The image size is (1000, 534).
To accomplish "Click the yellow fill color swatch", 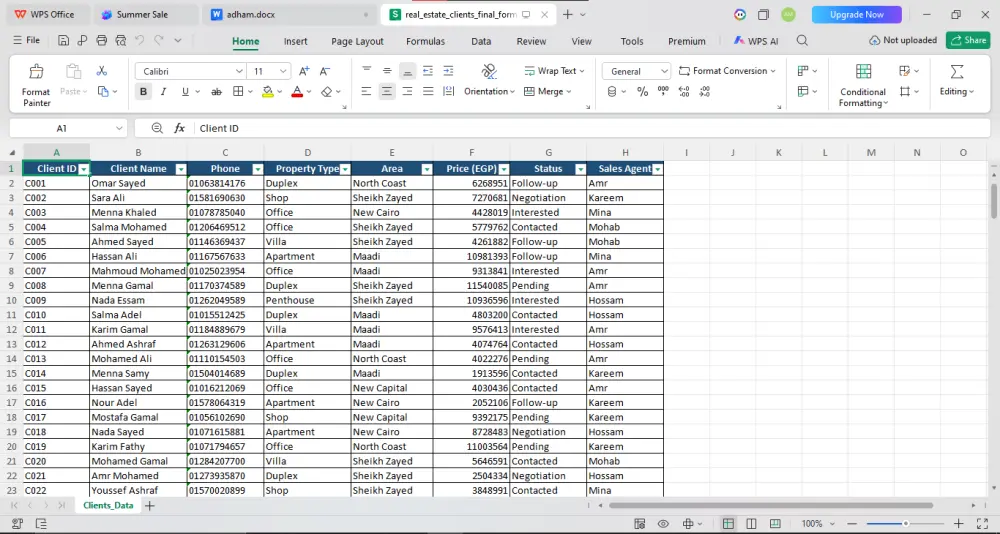I will point(268,92).
